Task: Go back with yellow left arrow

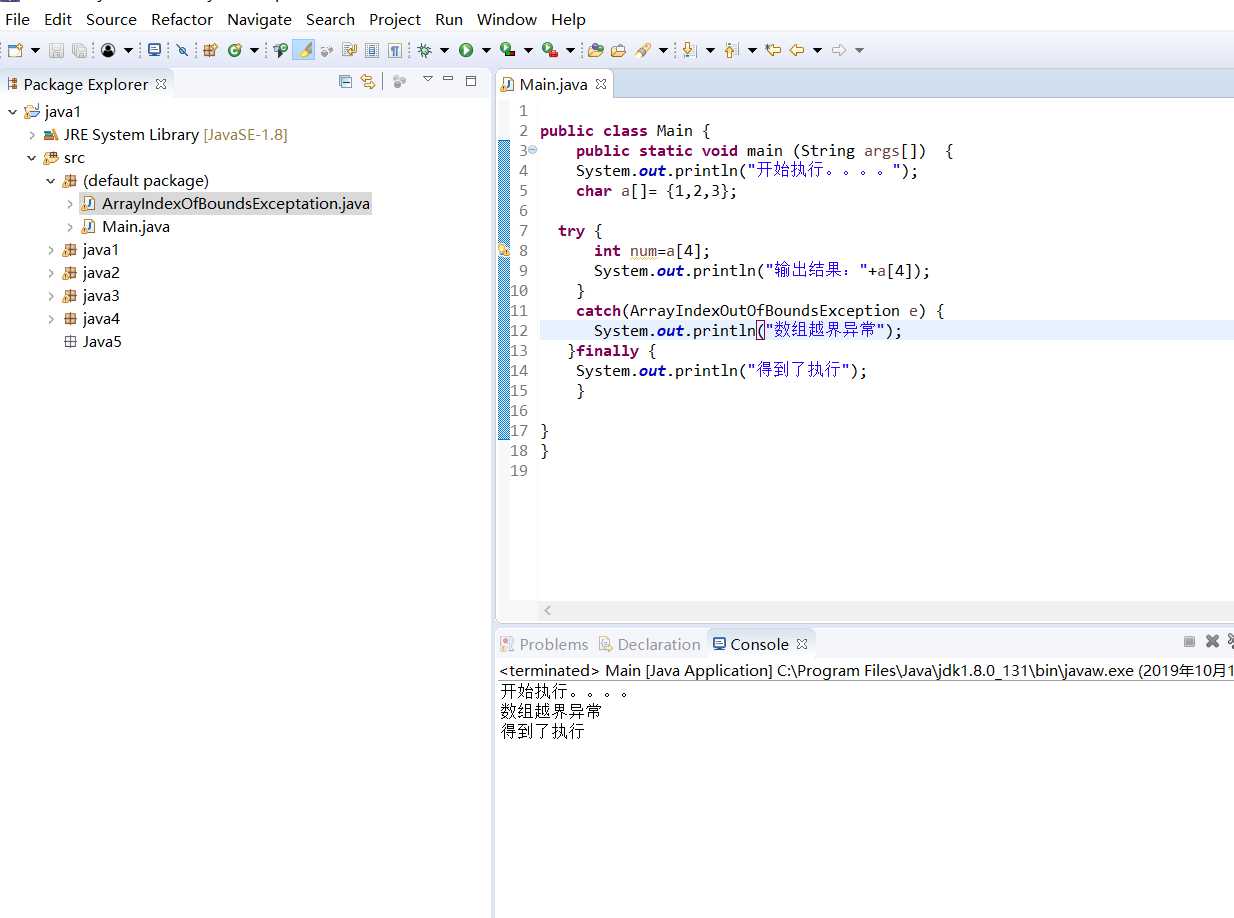Action: 797,50
